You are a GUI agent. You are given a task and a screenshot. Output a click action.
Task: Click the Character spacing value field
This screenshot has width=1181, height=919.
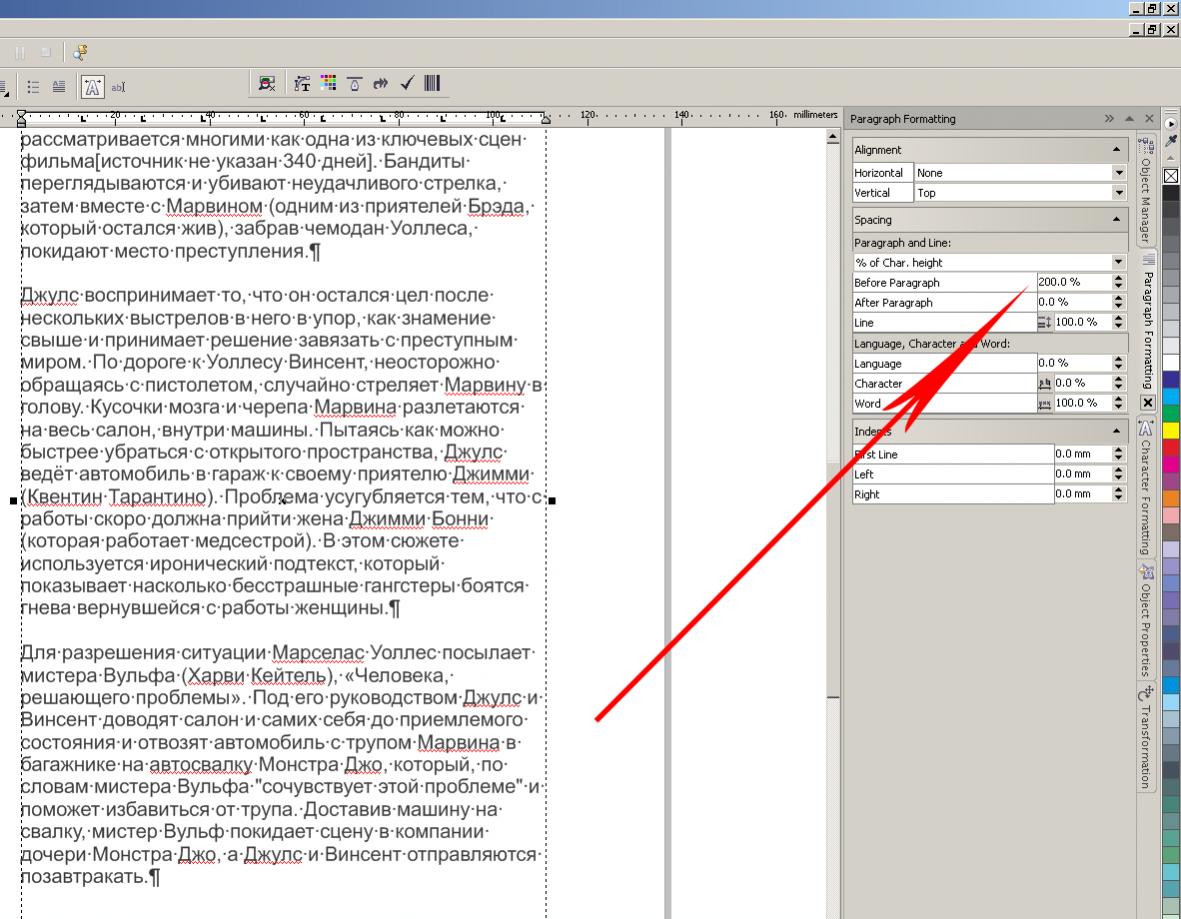pyautogui.click(x=1082, y=383)
